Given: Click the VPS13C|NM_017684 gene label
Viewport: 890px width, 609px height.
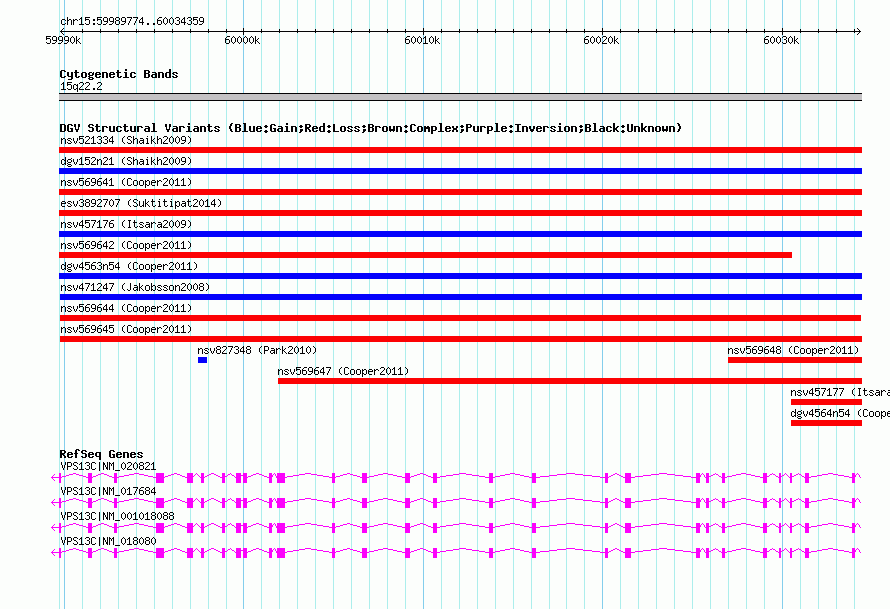Looking at the screenshot, I should [108, 491].
